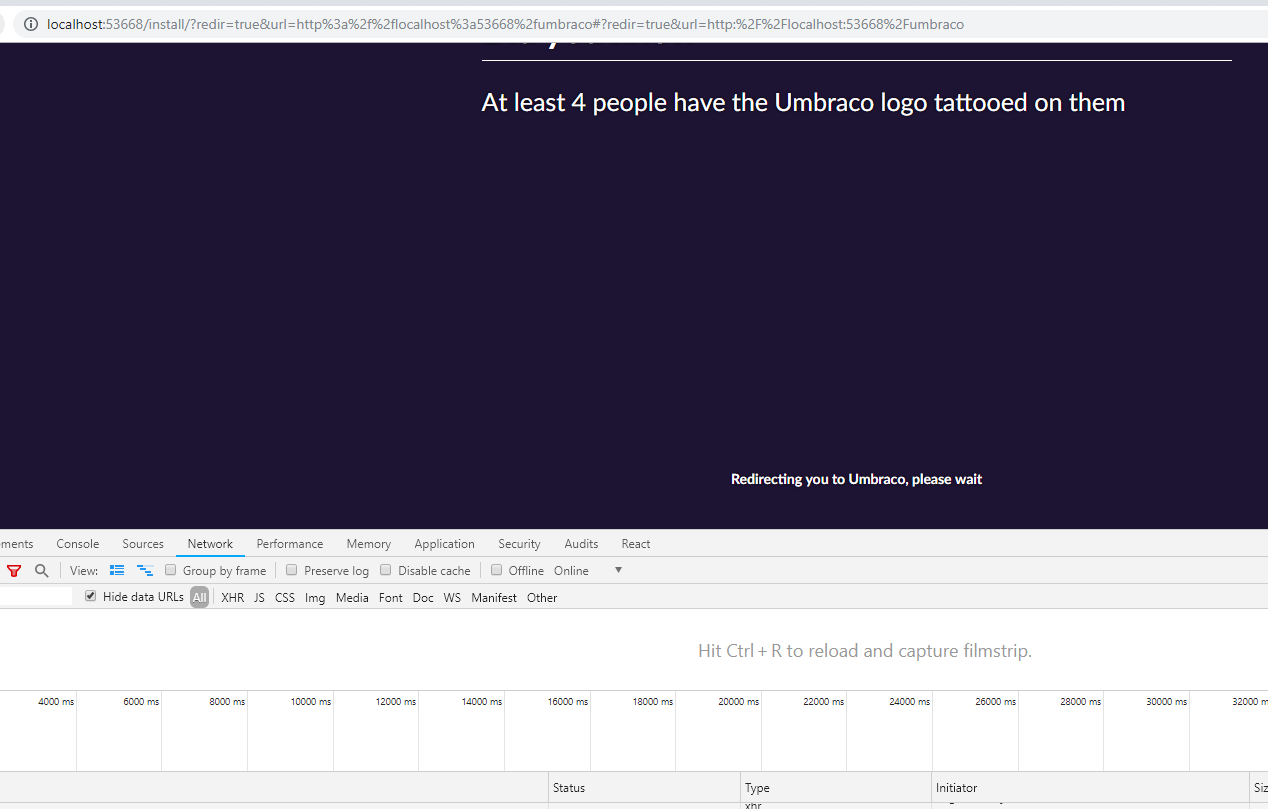The image size is (1268, 809).
Task: Filter requests by Manifest
Action: tap(494, 598)
